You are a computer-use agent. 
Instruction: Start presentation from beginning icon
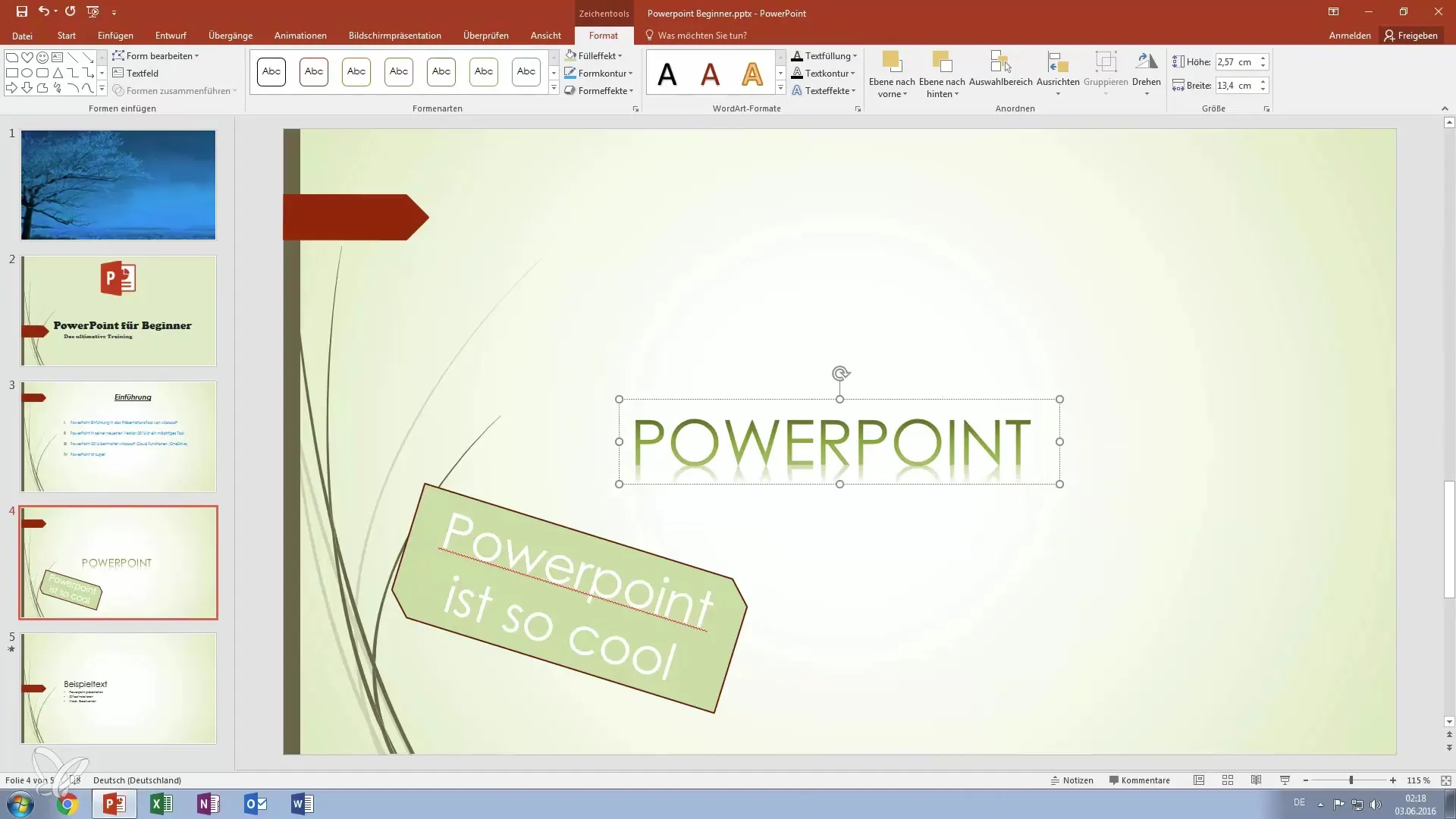pyautogui.click(x=93, y=11)
